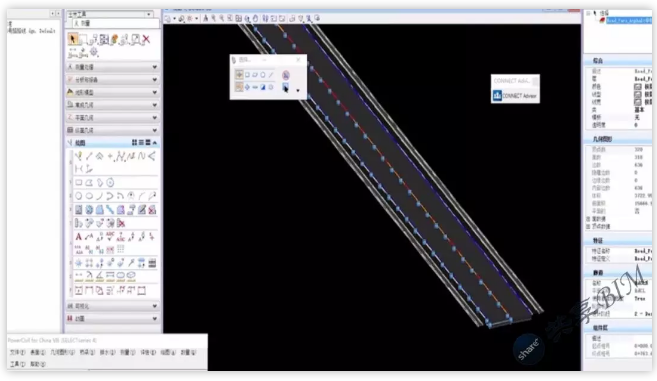The height and width of the screenshot is (381, 657).
Task: Select the highlighted Road_Pave_Asphalt tree item
Action: click(x=629, y=21)
